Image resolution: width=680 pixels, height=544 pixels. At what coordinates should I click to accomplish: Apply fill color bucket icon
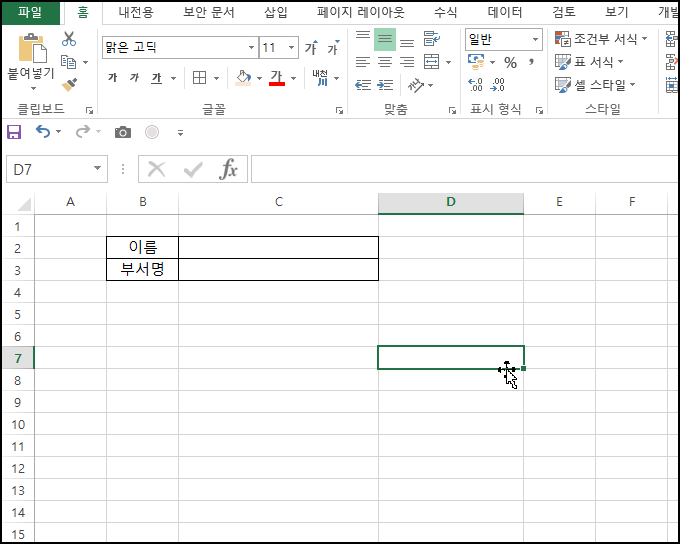coord(243,78)
